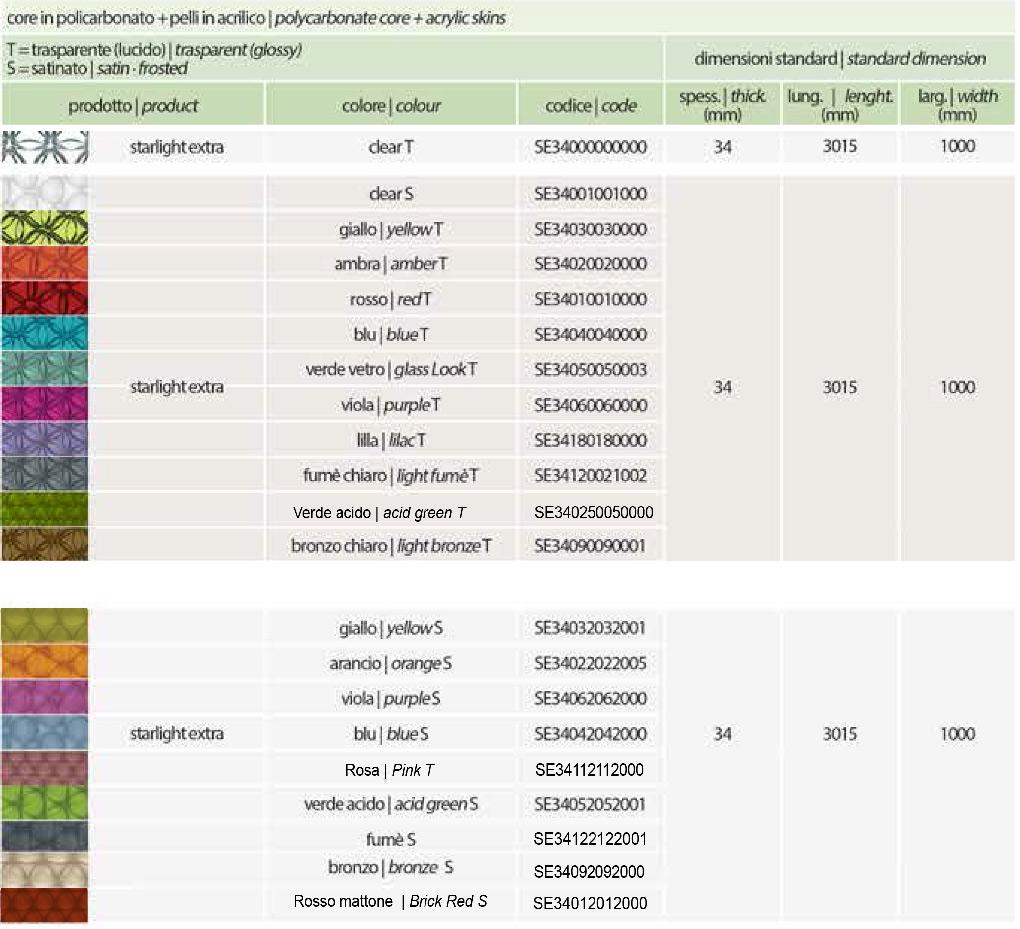
Task: Click code SE34000000000
Action: (x=591, y=147)
